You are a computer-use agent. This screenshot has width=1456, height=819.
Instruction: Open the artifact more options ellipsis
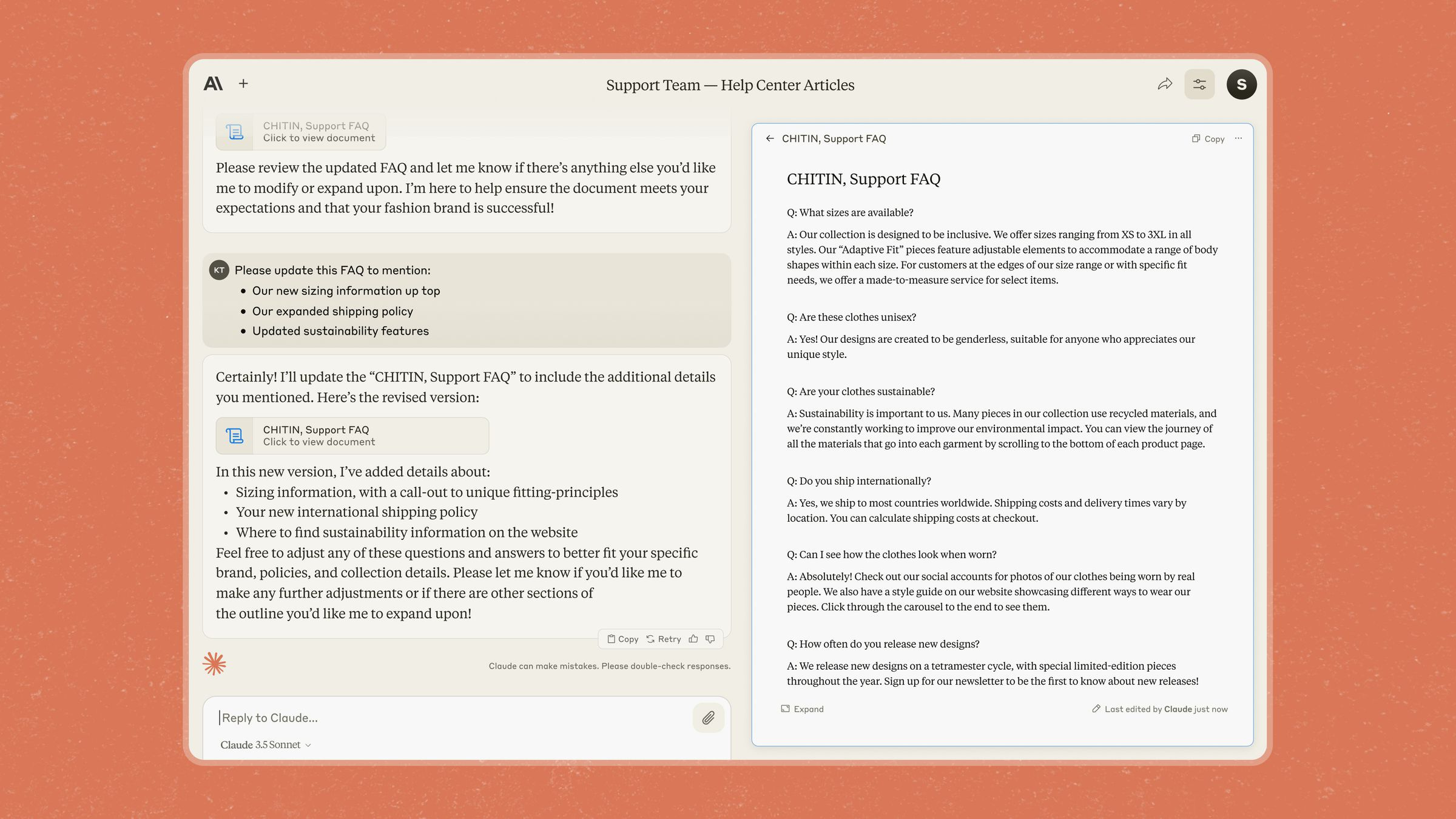tap(1238, 138)
